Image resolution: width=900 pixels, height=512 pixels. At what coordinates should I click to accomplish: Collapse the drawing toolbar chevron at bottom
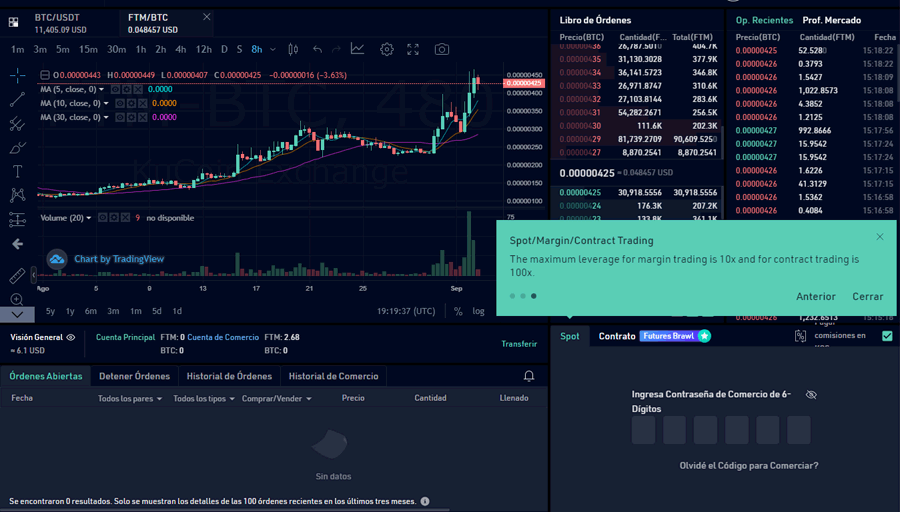pos(17,315)
